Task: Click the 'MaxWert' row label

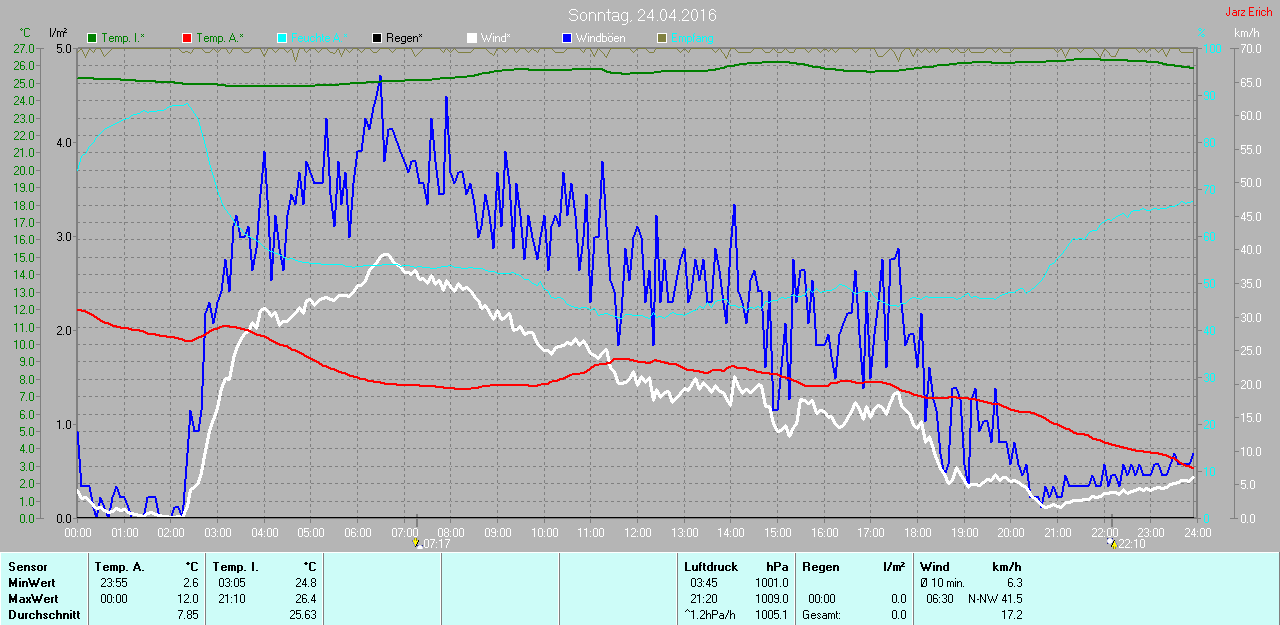Action: pos(31,599)
